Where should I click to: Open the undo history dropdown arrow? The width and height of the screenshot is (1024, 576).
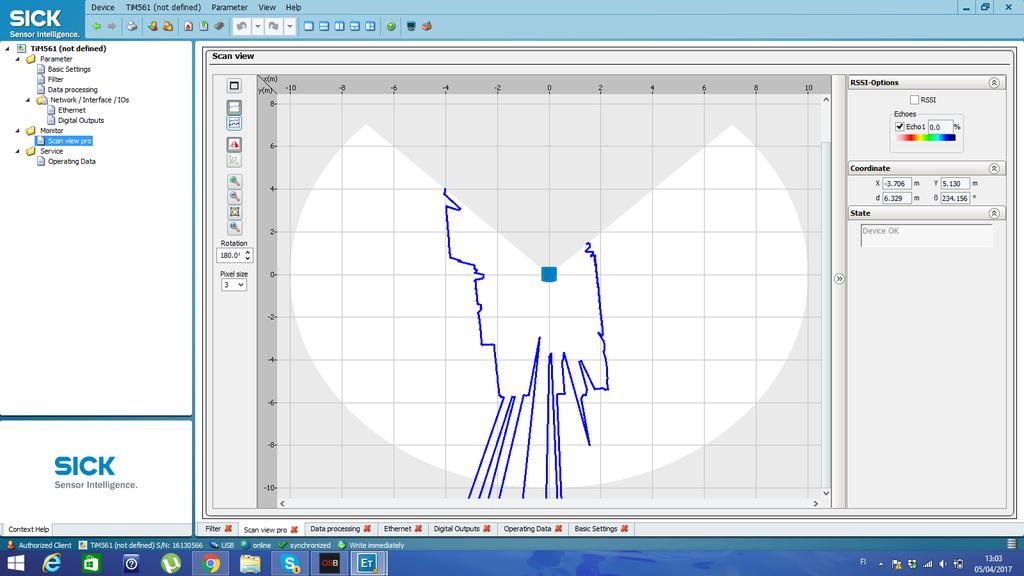point(258,26)
